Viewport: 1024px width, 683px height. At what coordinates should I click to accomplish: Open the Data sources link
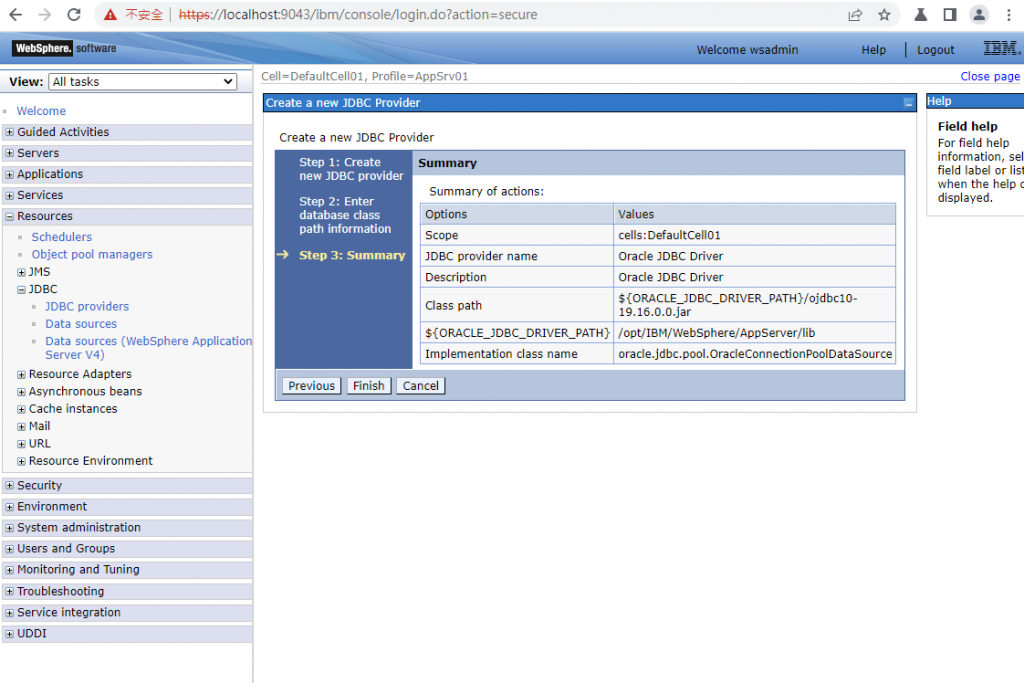click(x=81, y=324)
